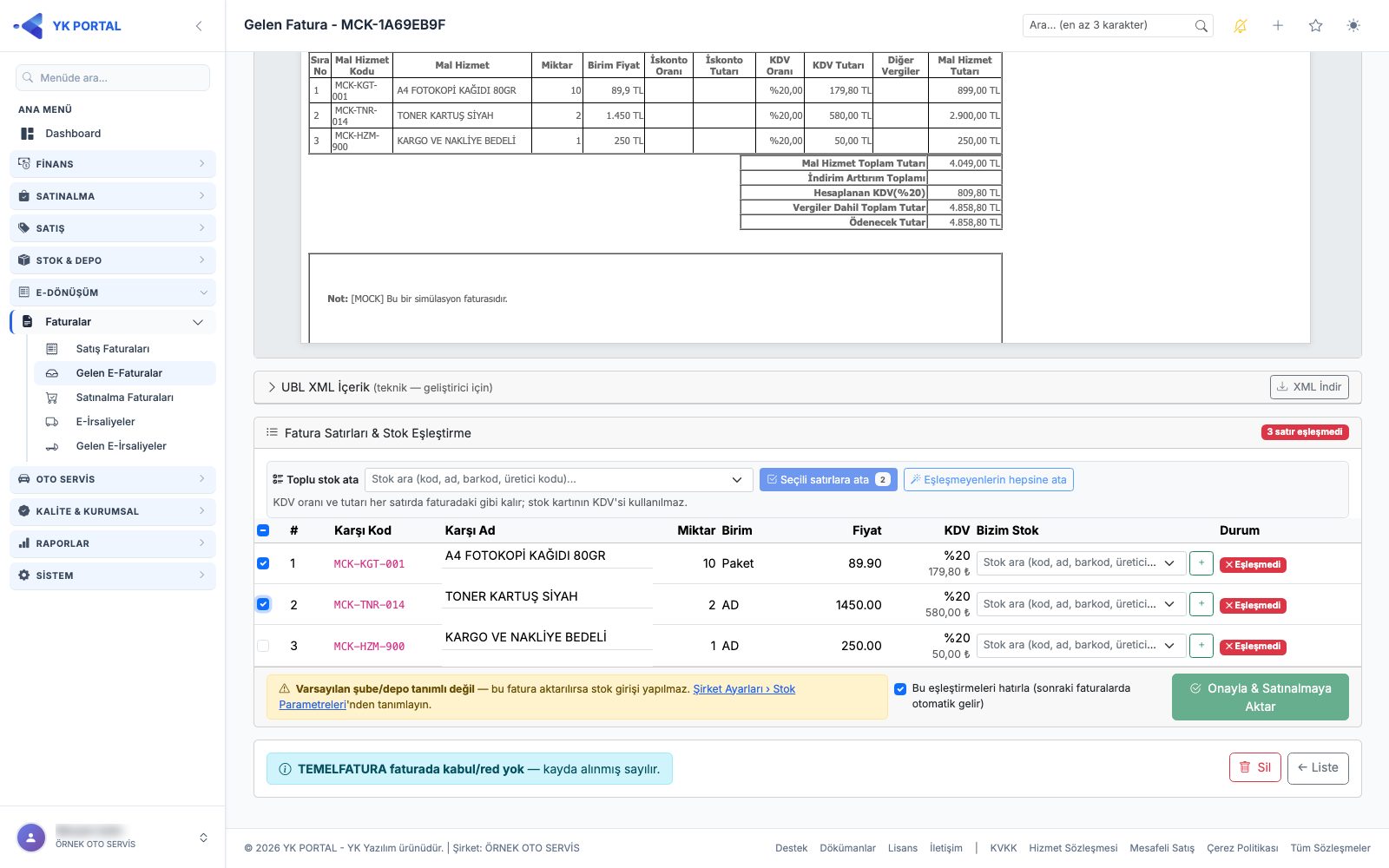
Task: Uncheck the row 1 A4 FOTOKOPİ KAĞIDI checkbox
Action: coord(263,563)
